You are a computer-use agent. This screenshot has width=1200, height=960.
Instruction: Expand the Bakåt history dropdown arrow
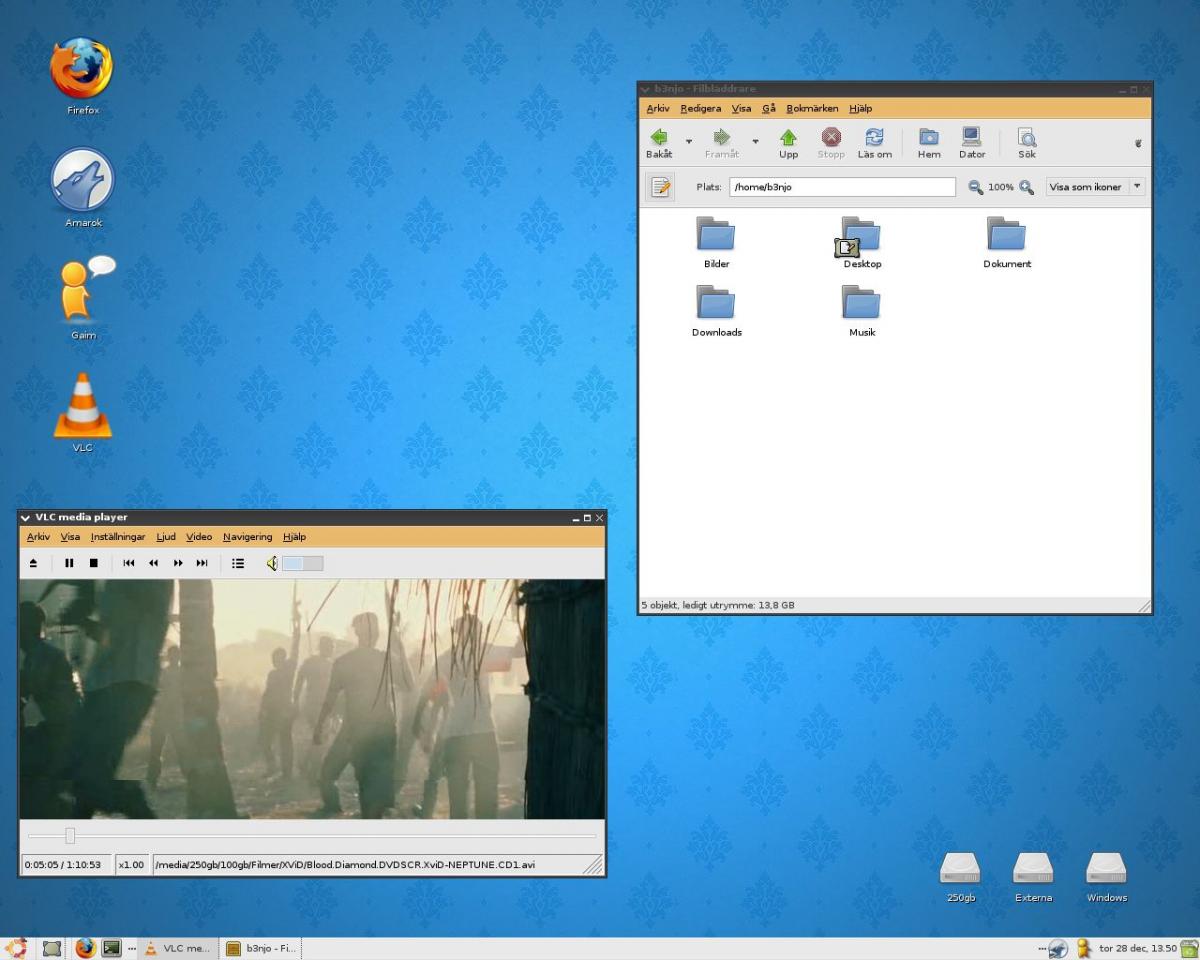coord(688,142)
